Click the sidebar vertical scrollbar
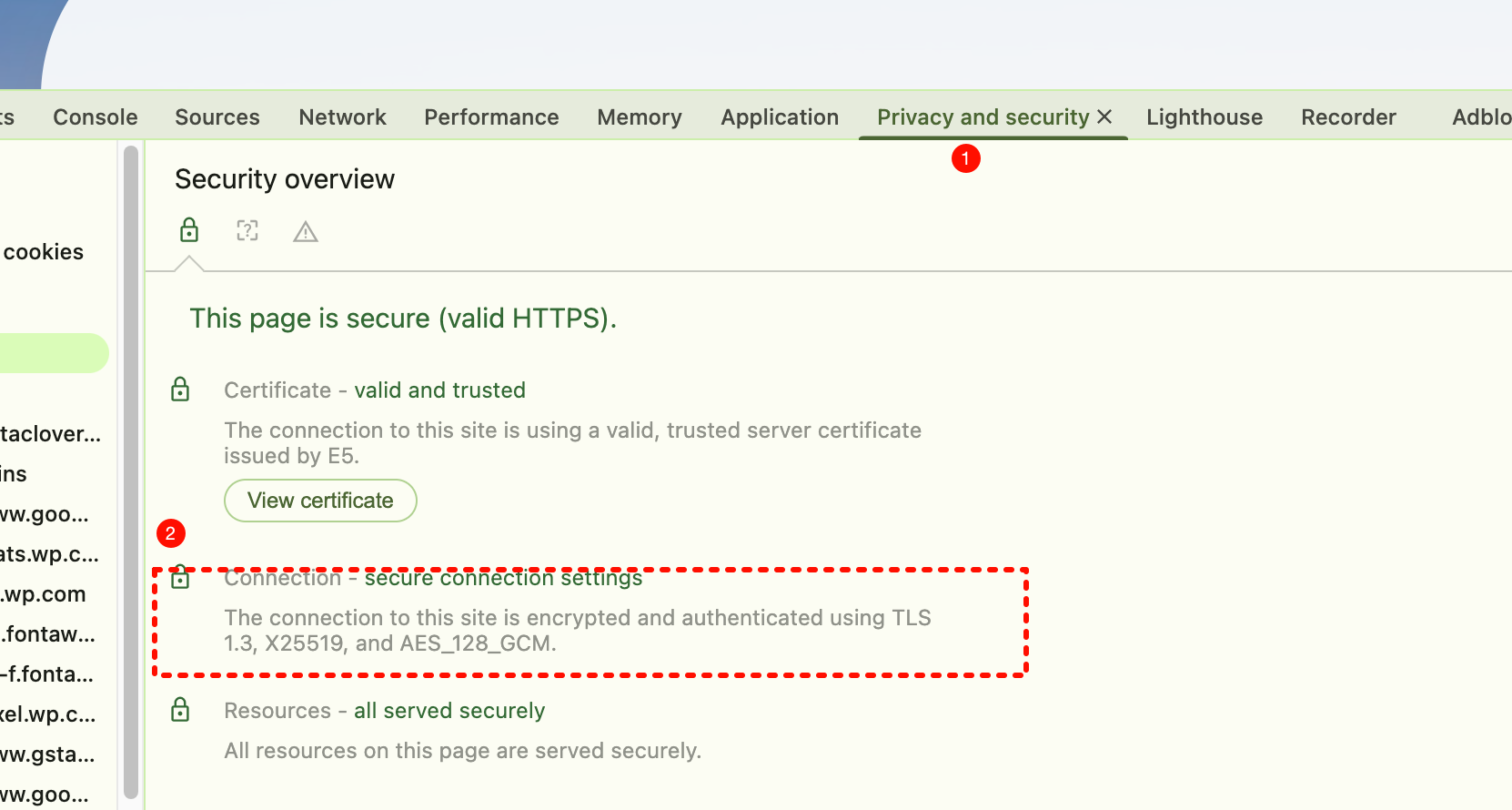This screenshot has width=1512, height=810. [131, 473]
